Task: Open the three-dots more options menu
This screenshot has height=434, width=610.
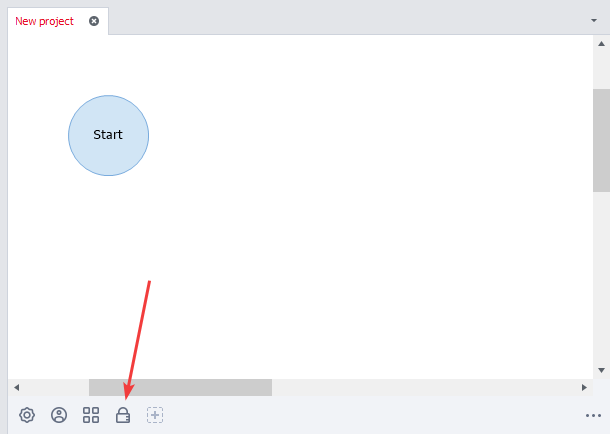Action: click(x=593, y=415)
